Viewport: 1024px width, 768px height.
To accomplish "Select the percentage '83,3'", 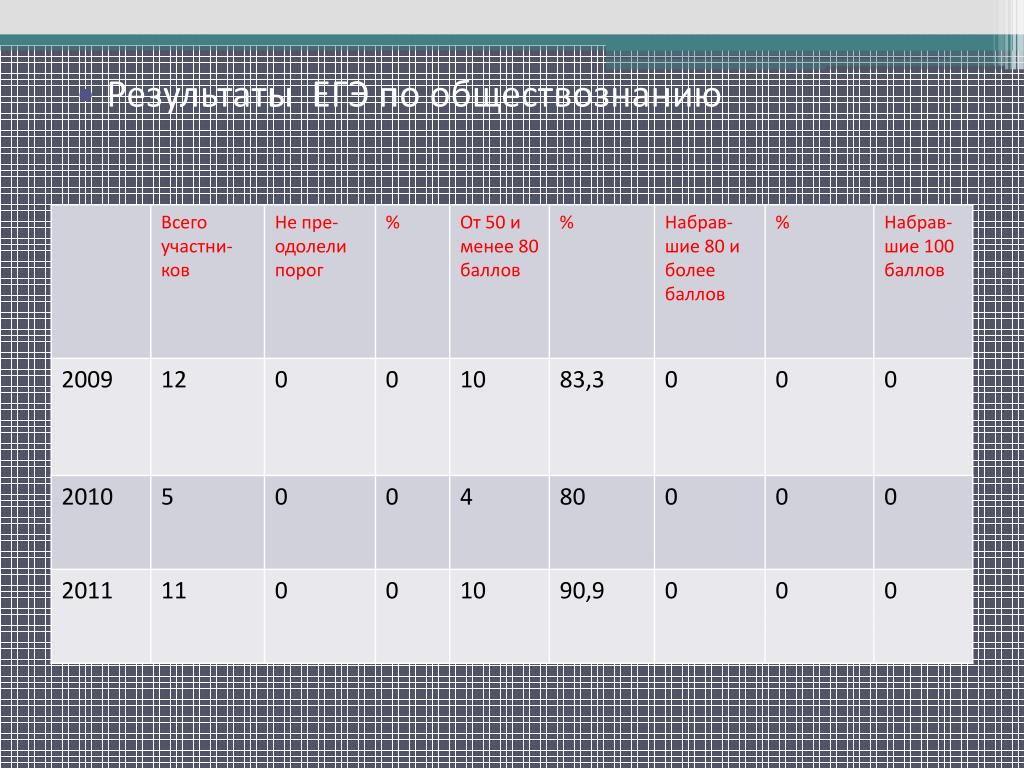I will [582, 380].
